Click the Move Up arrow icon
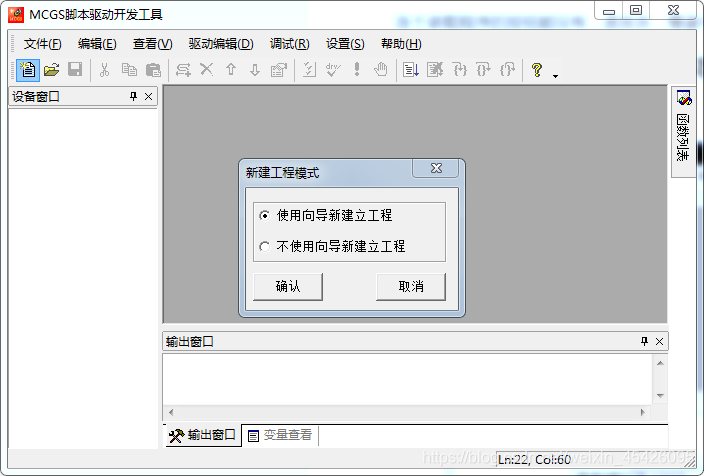704x476 pixels. (231, 70)
